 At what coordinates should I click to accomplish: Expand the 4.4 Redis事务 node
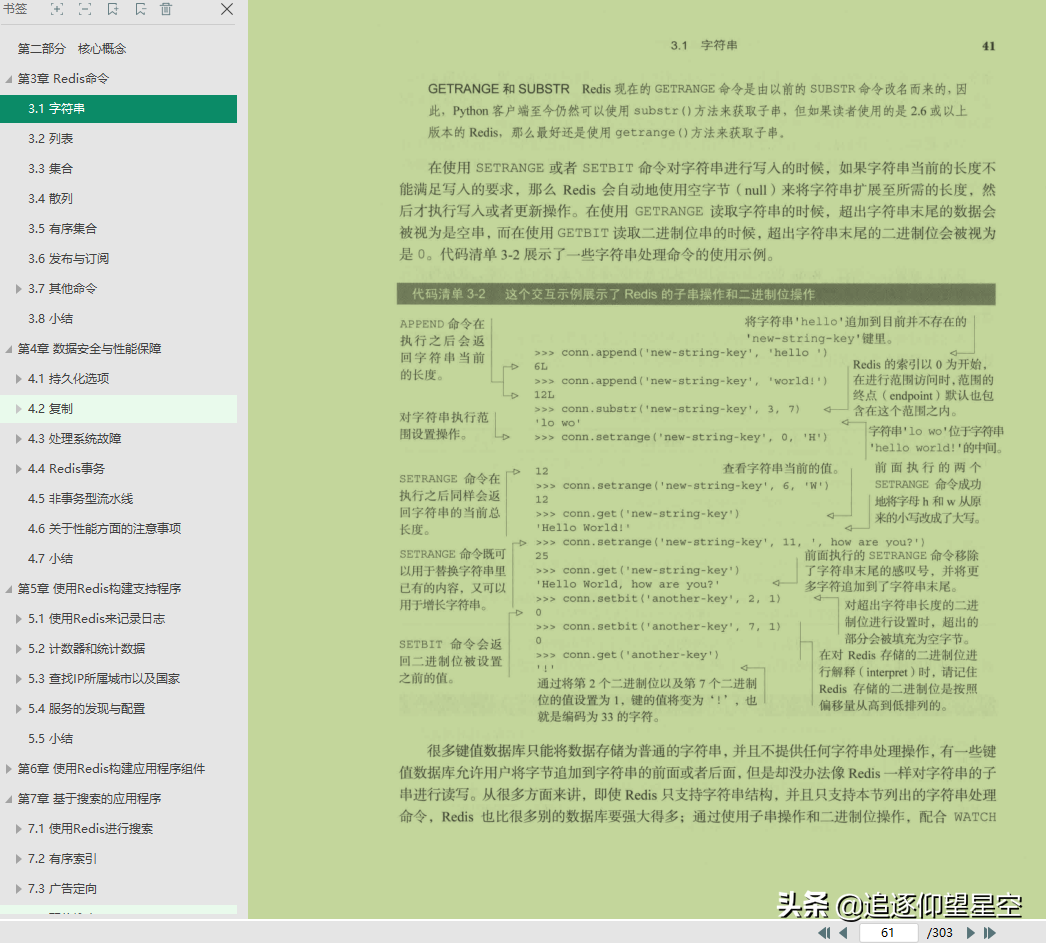pos(19,469)
